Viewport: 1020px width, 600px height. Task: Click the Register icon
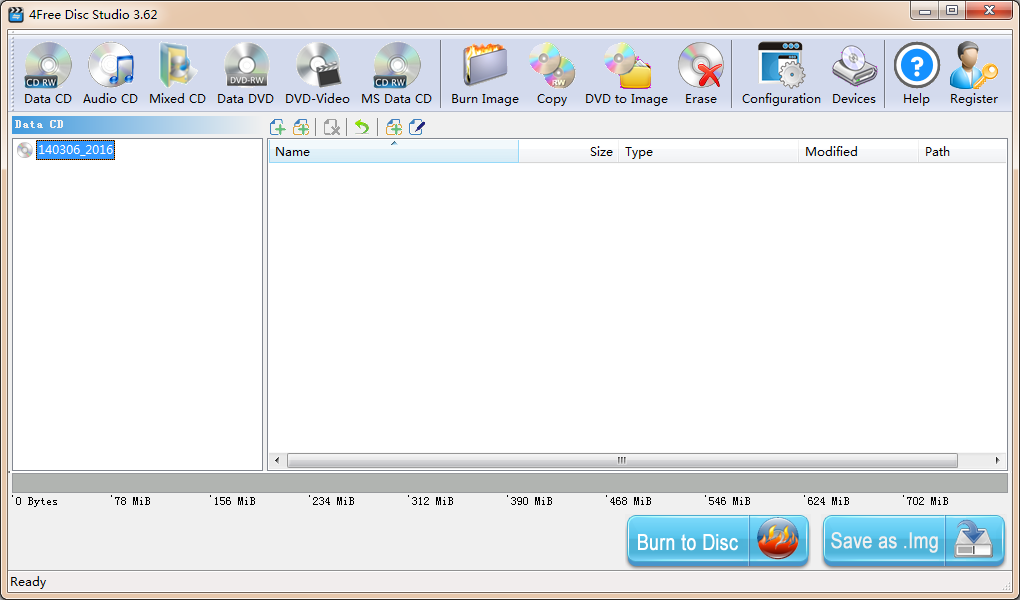pos(973,74)
